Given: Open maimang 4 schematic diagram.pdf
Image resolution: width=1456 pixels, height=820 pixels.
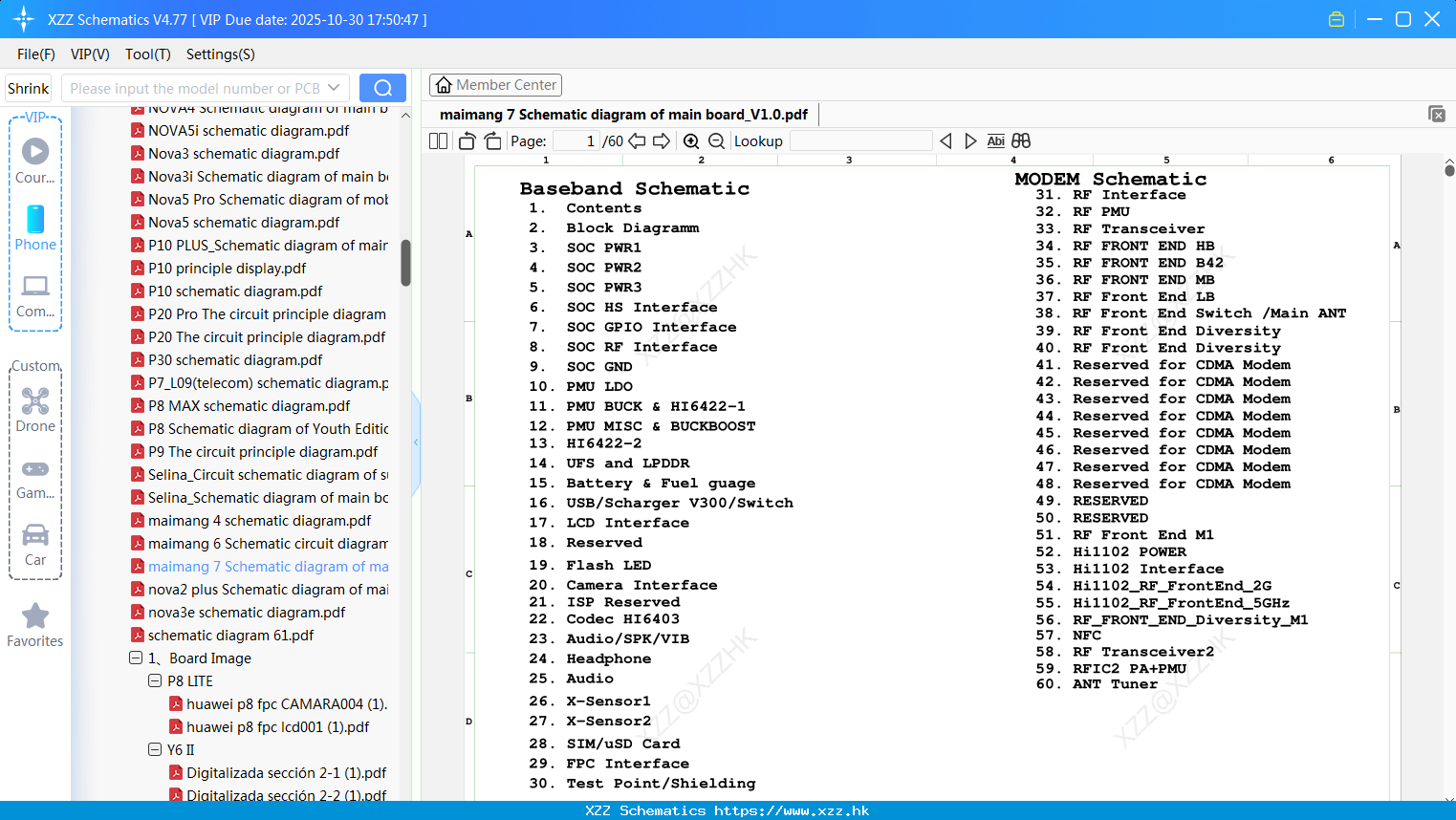Looking at the screenshot, I should coord(259,520).
